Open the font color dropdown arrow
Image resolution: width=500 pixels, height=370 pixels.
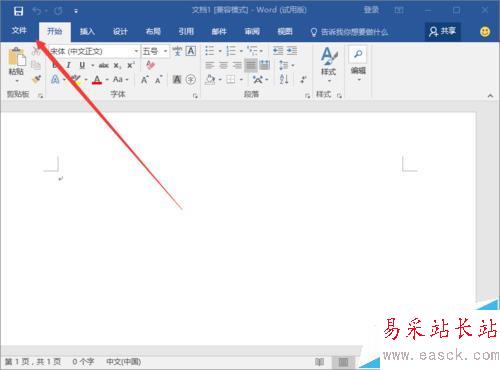point(107,80)
